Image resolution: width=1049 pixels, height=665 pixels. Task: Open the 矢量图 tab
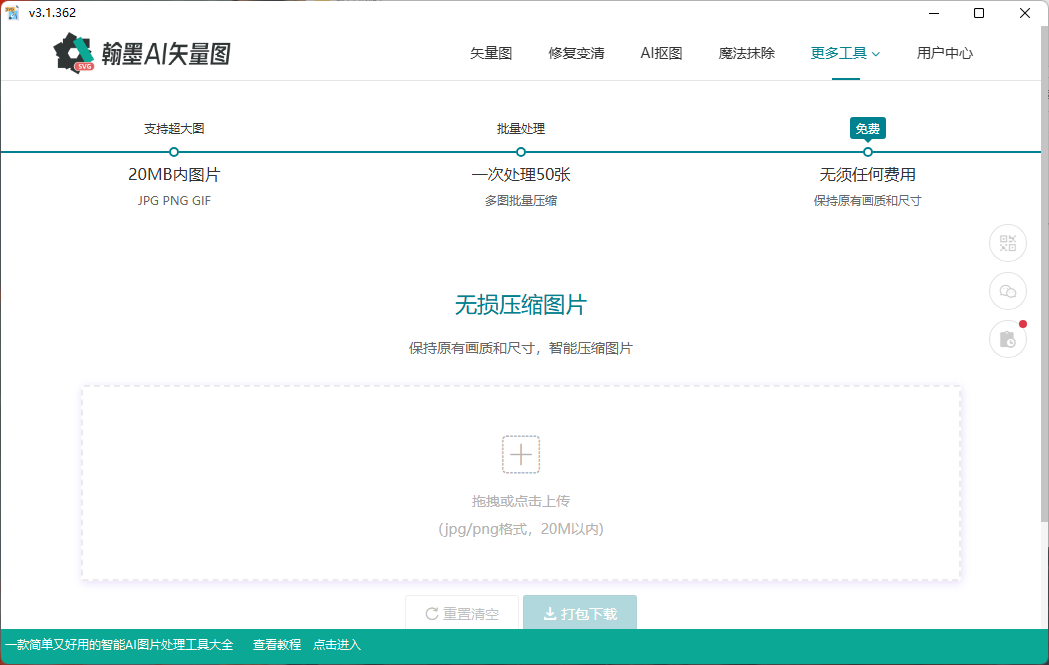pos(491,54)
